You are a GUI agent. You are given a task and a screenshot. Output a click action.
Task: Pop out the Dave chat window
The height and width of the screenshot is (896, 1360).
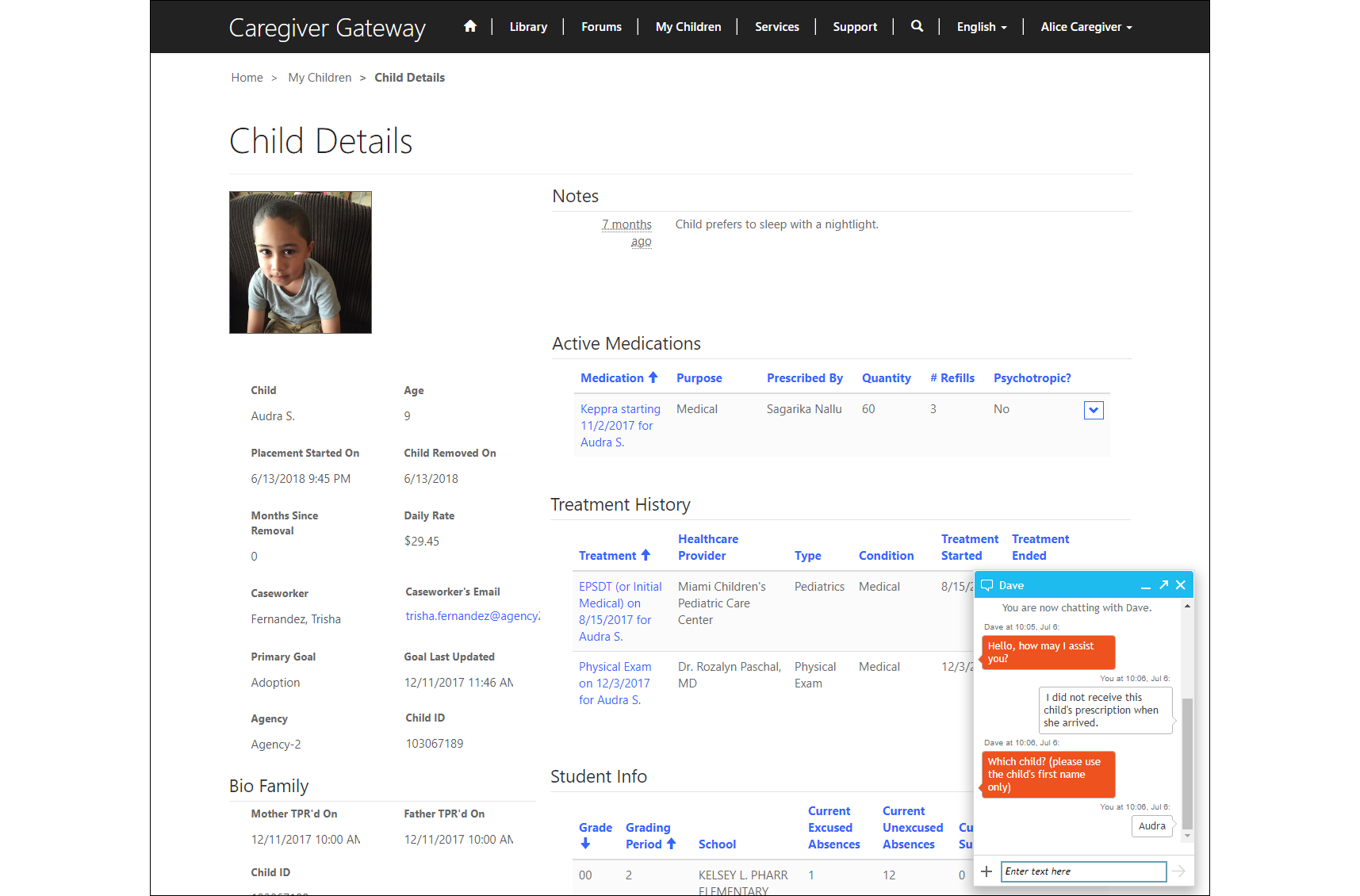click(x=1163, y=585)
